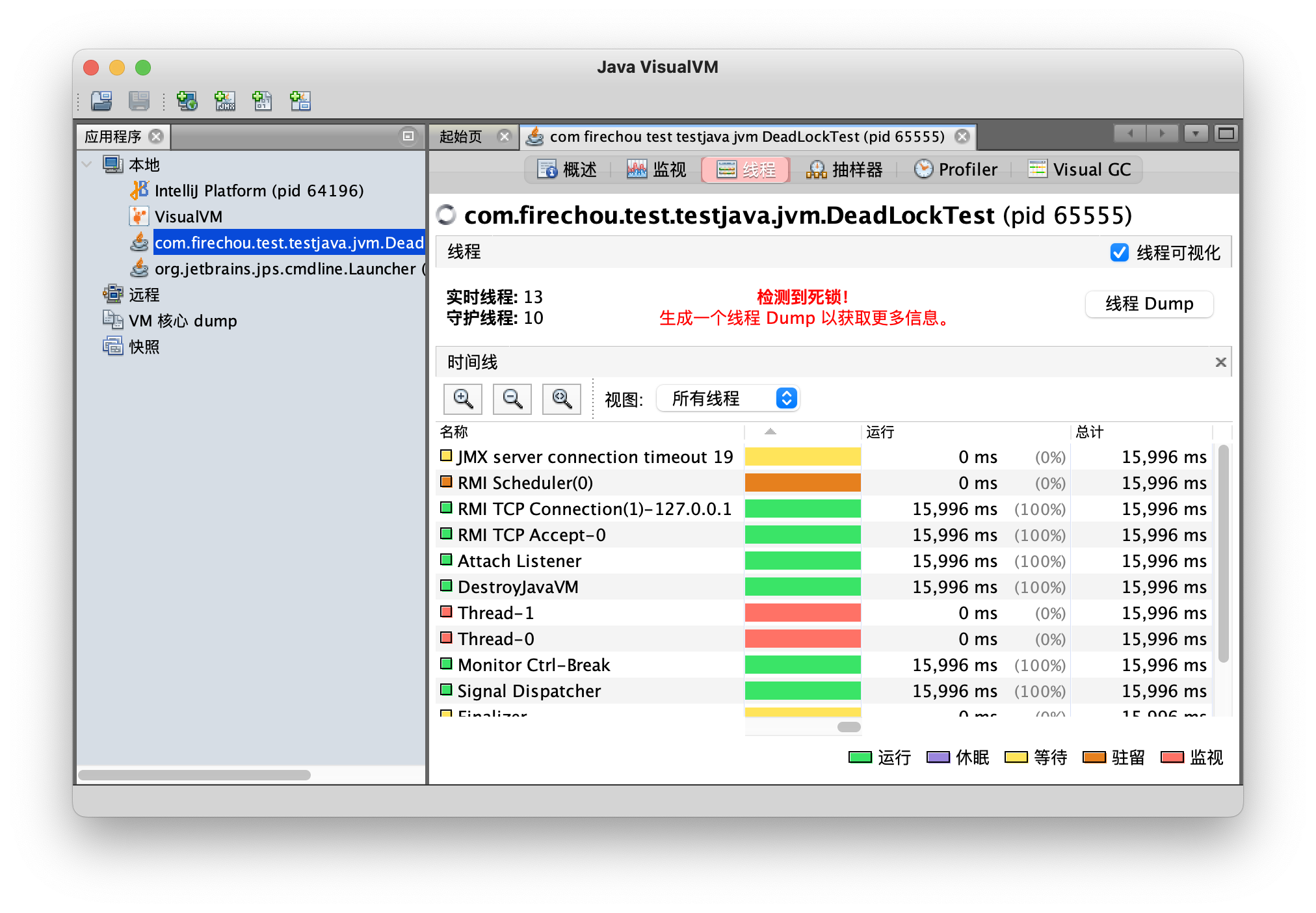Open the tab list dropdown arrow
This screenshot has width=1316, height=913.
click(1196, 133)
